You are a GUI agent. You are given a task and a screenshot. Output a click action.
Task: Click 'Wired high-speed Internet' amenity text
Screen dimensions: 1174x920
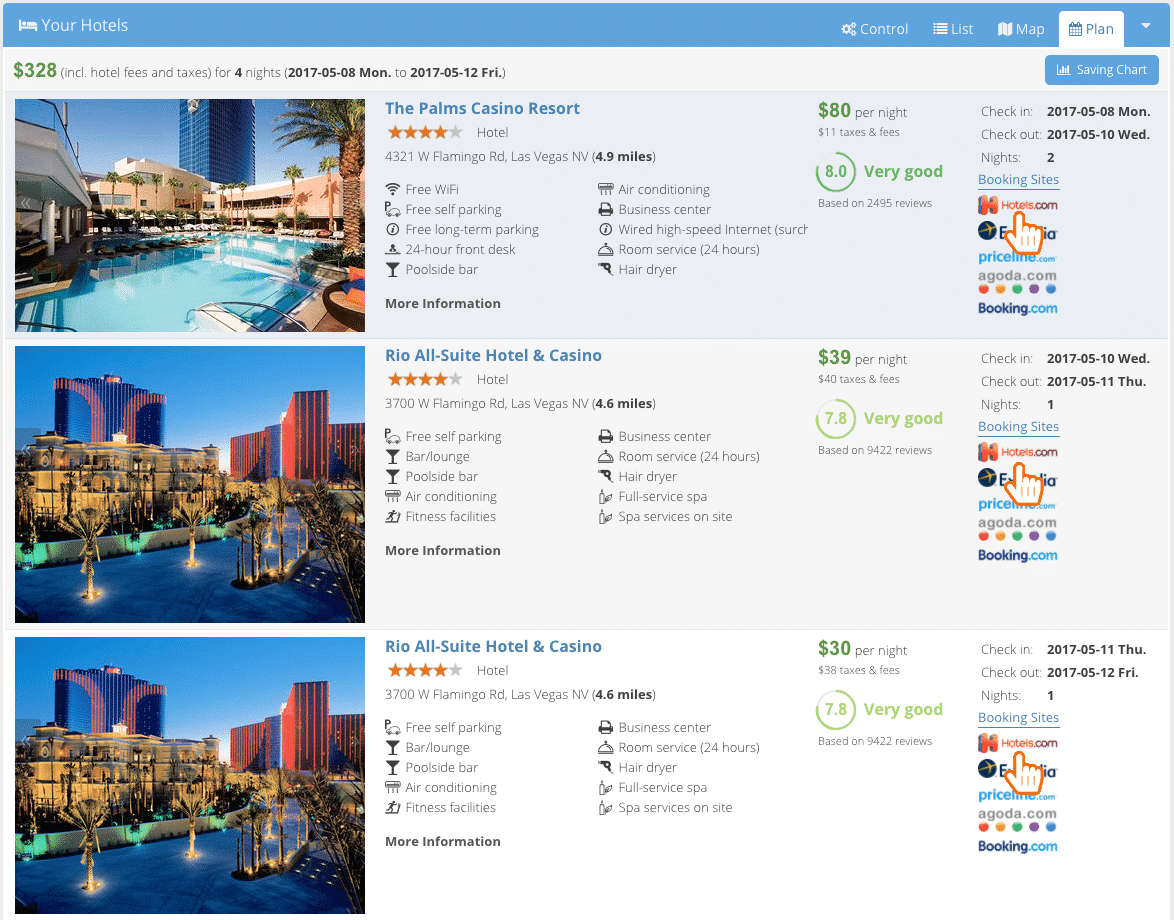[713, 230]
